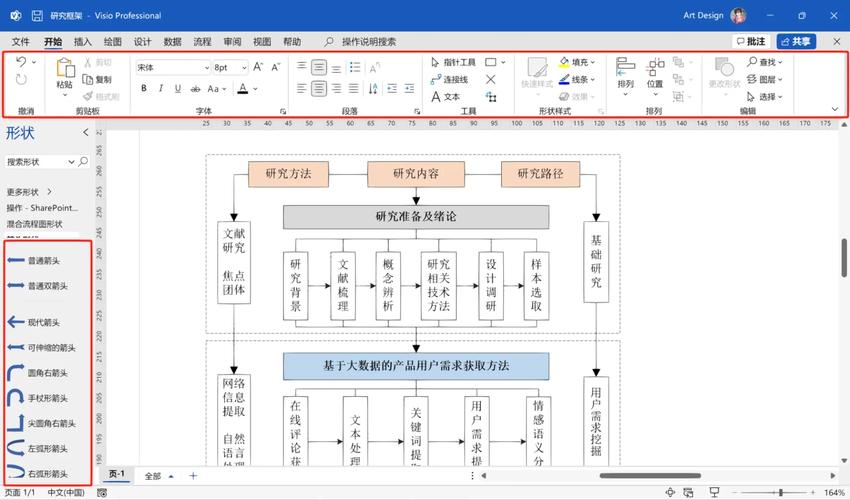Click the Redo arrow icon
The height and width of the screenshot is (500, 850).
pos(21,80)
